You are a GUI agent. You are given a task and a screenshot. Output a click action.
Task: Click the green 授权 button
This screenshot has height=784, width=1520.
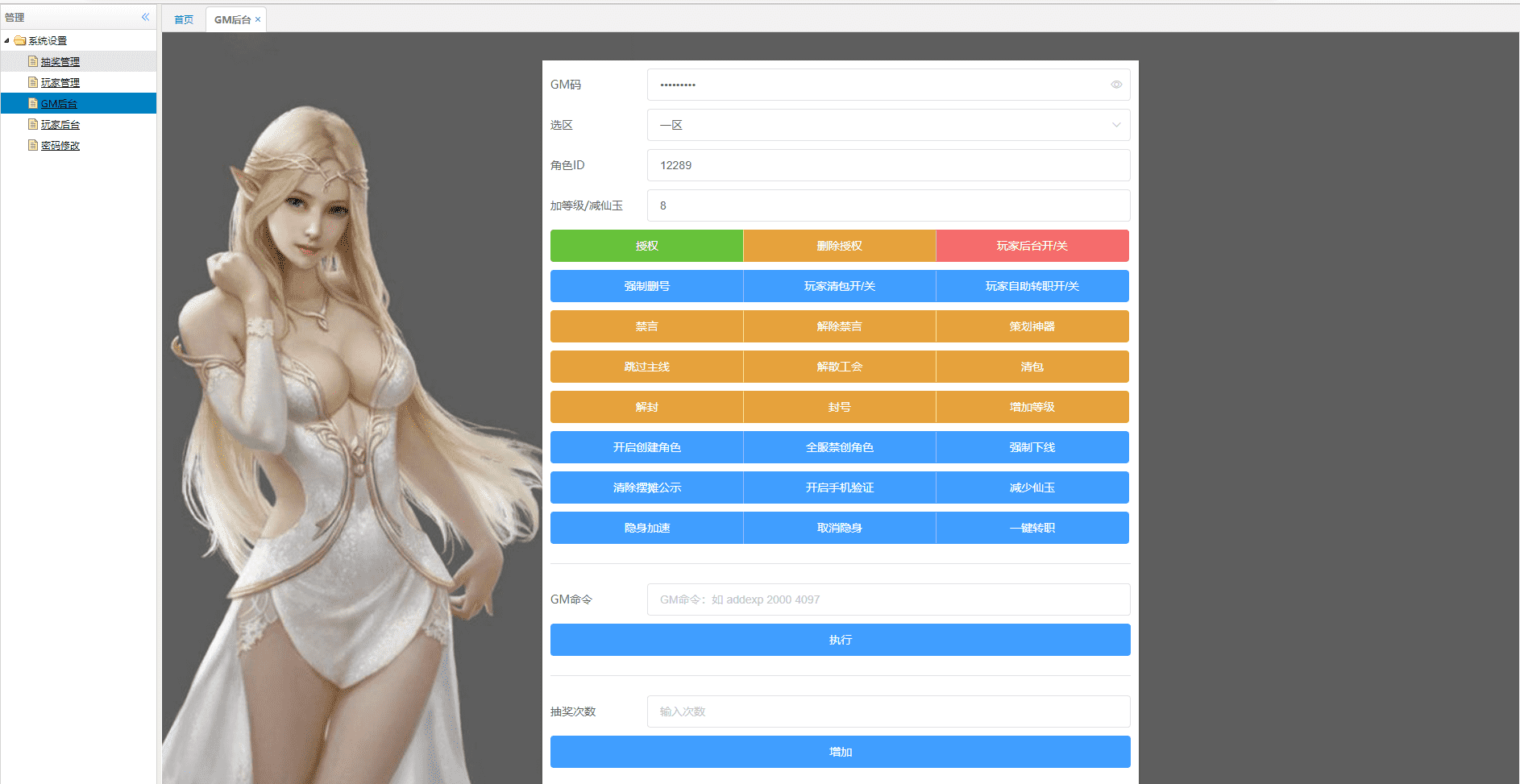coord(646,246)
